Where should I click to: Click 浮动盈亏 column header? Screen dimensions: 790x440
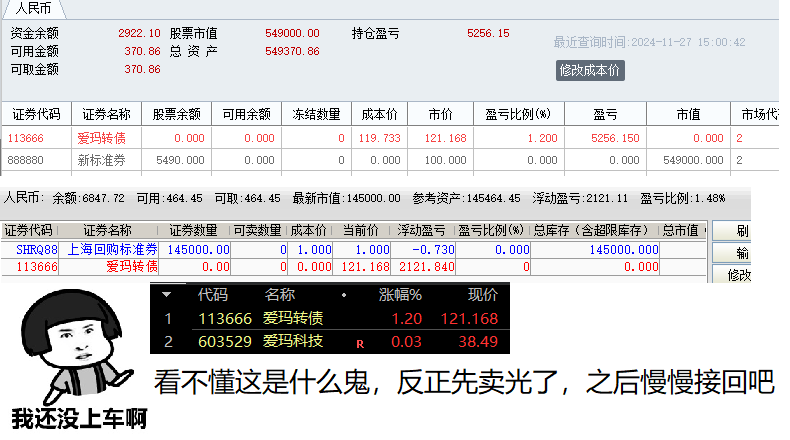[x=421, y=230]
